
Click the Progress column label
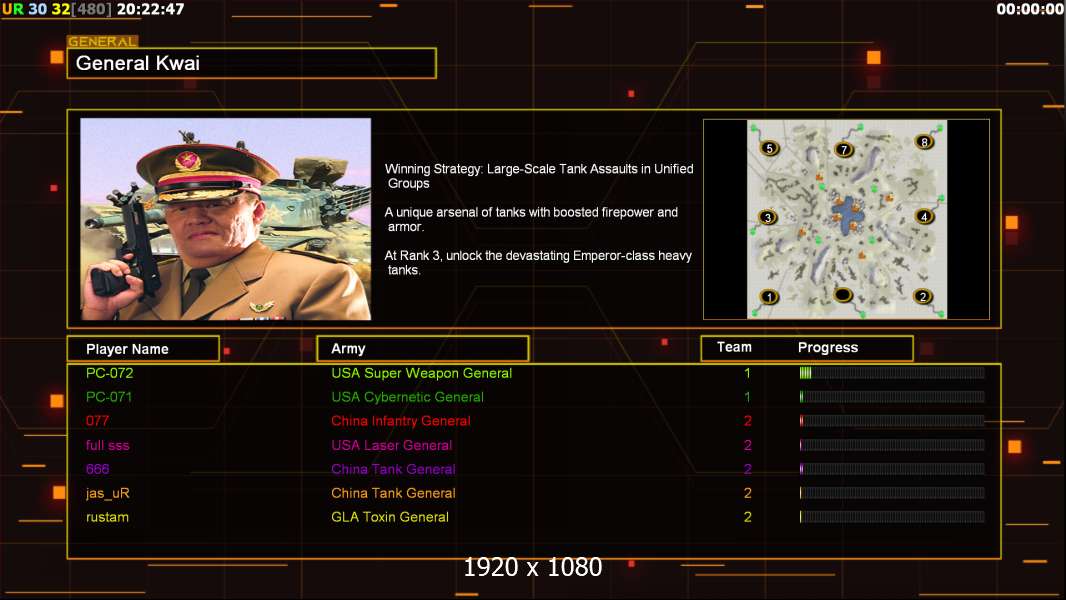[x=827, y=347]
